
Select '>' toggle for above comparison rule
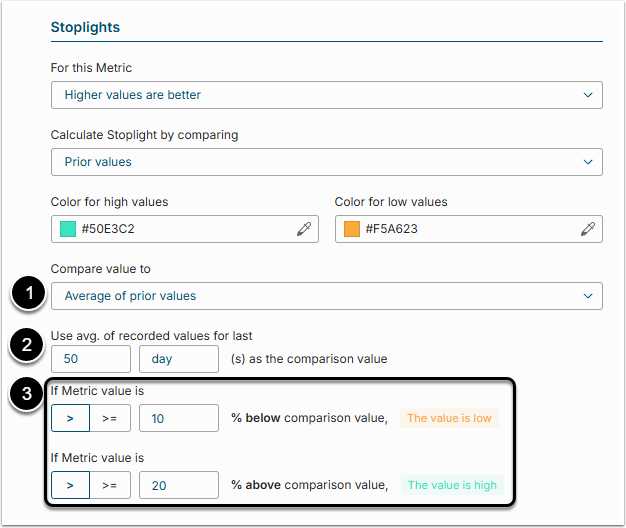[70, 485]
